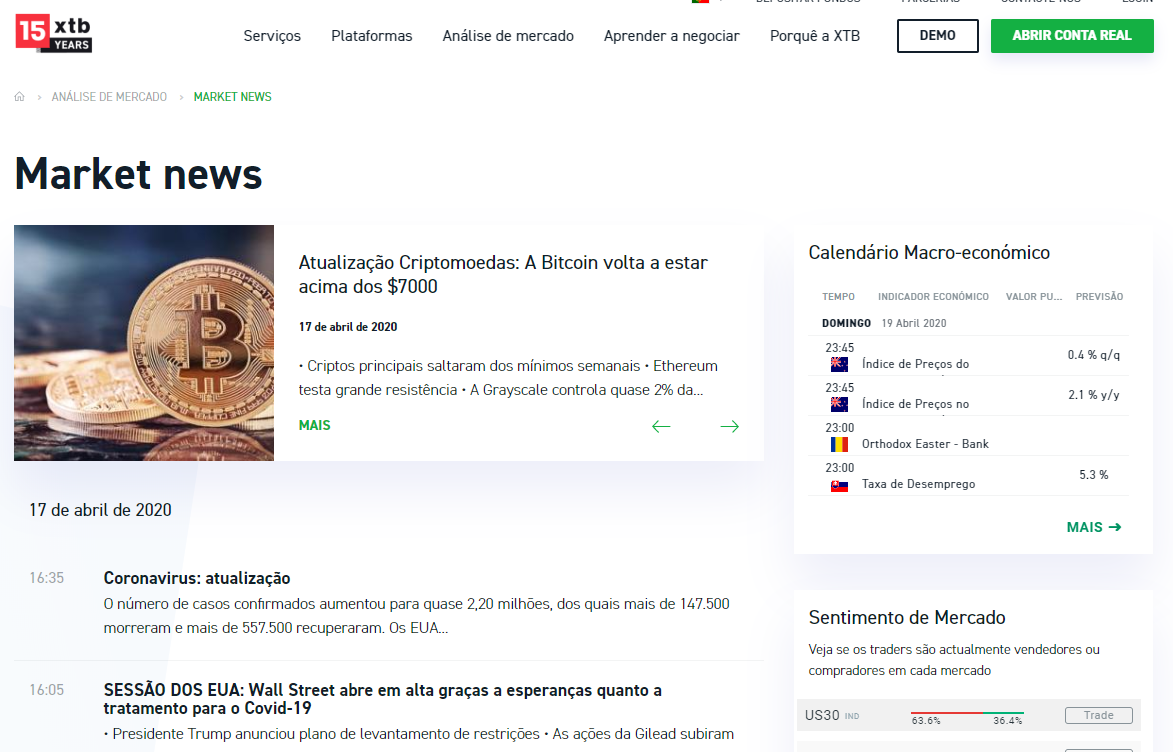Click the Romanian flag beside Orthodox Easter
The image size is (1173, 752).
click(x=839, y=444)
